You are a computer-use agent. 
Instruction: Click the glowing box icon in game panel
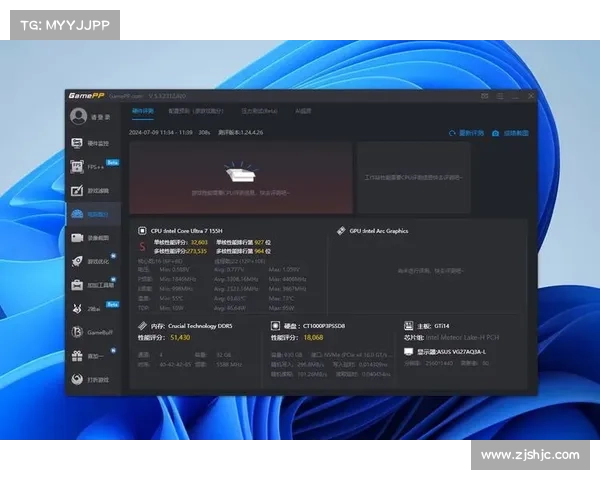click(240, 172)
